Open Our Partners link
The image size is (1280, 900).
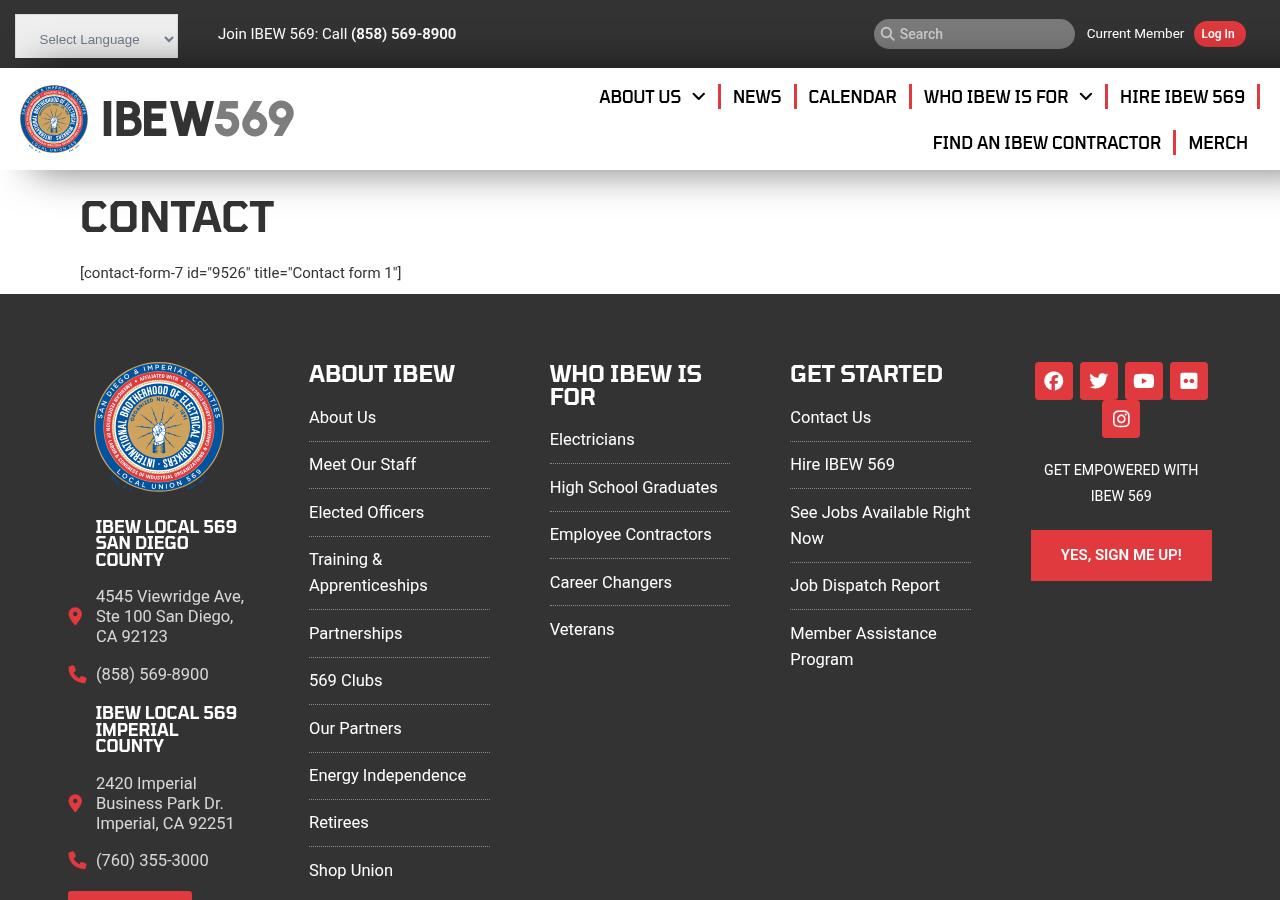point(355,729)
